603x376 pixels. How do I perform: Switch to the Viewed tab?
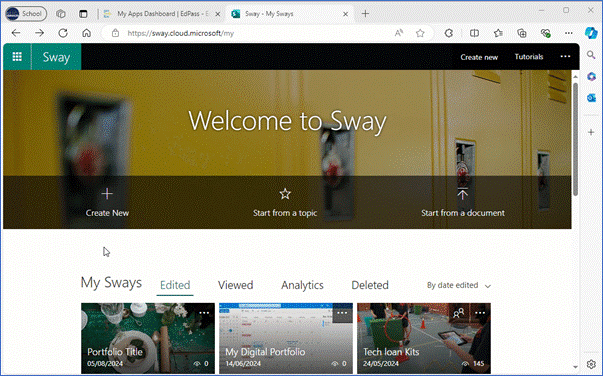coord(235,285)
